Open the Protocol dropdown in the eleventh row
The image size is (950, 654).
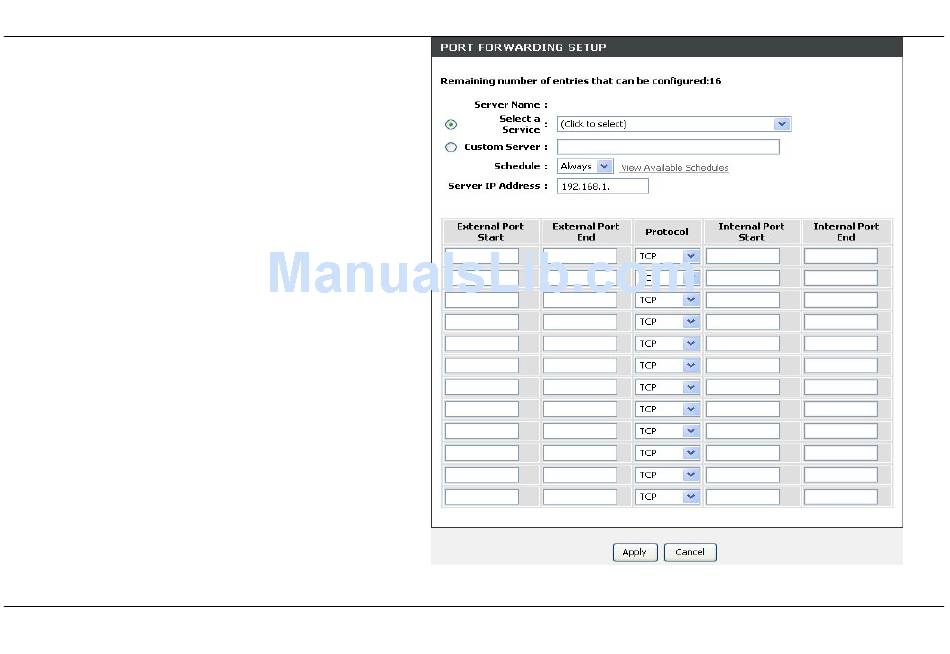(667, 475)
